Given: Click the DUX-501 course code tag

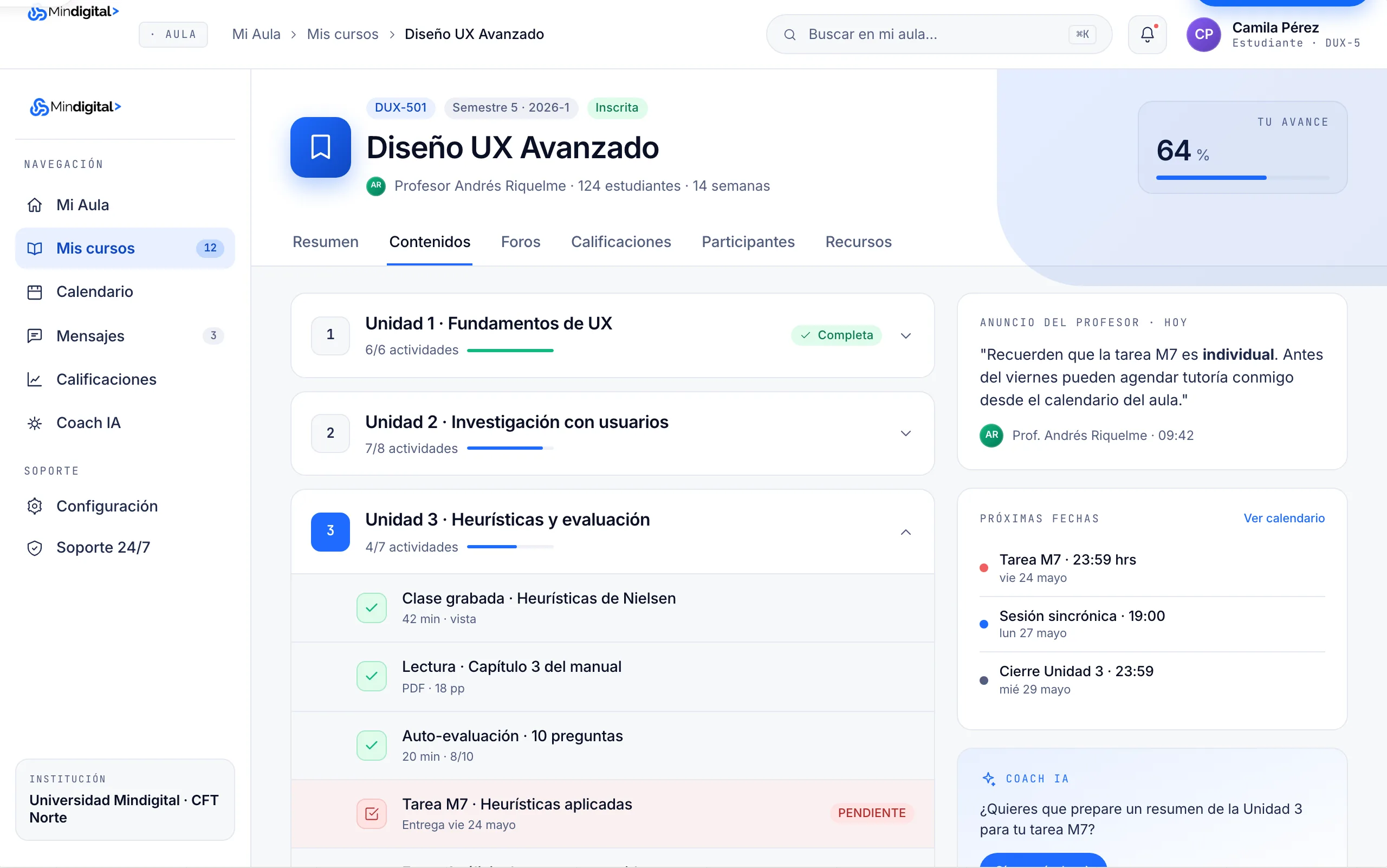Looking at the screenshot, I should click(400, 108).
